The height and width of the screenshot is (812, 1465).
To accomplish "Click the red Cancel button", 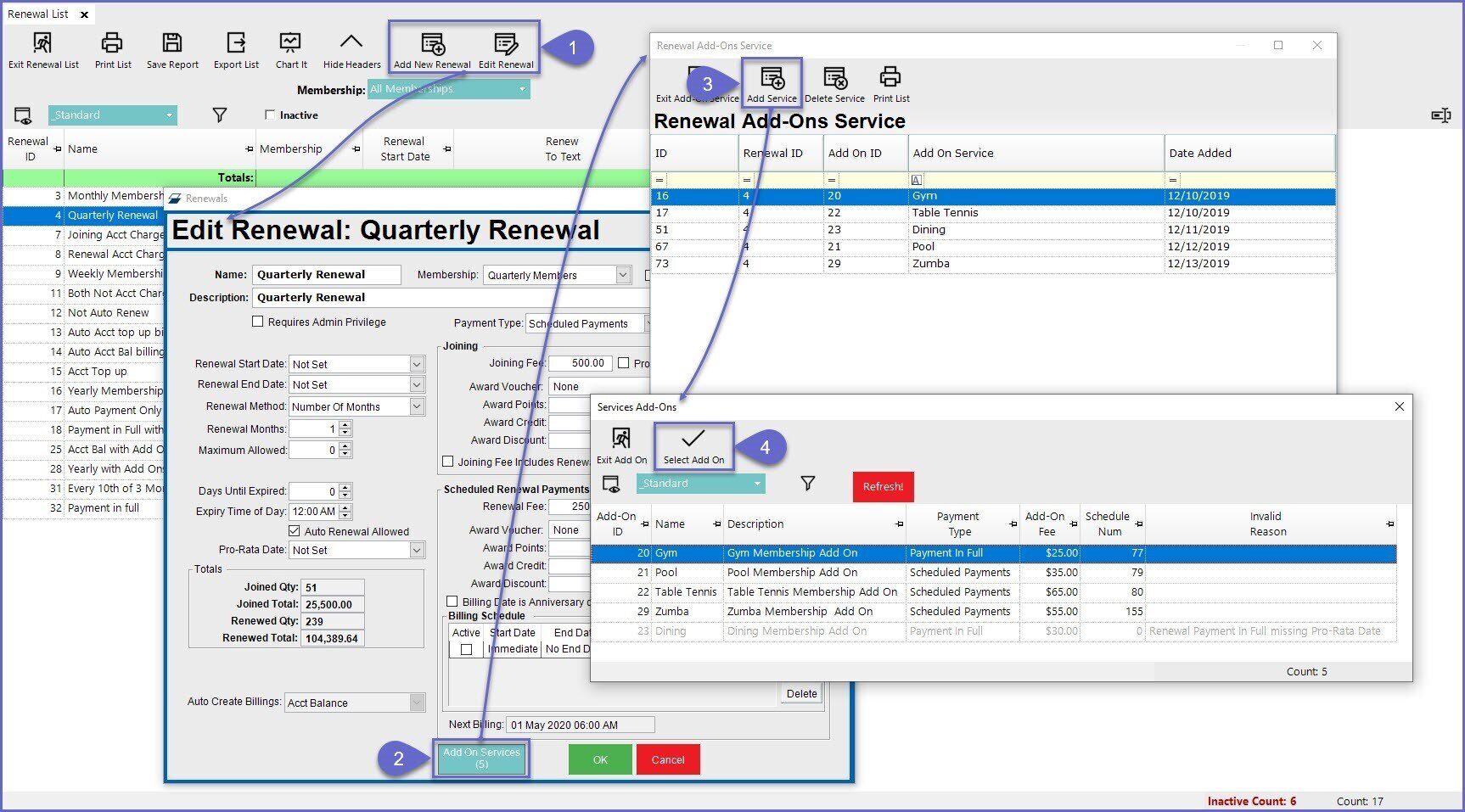I will tap(668, 759).
